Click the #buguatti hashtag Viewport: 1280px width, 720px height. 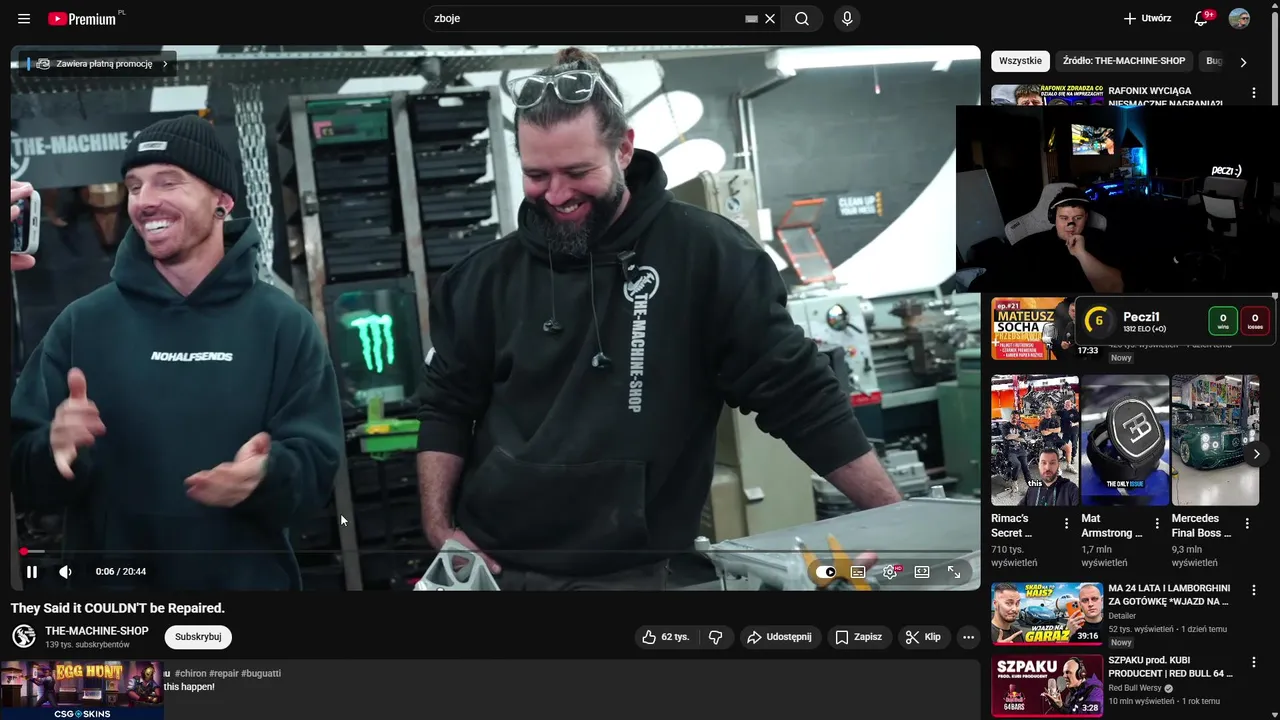pyautogui.click(x=261, y=674)
